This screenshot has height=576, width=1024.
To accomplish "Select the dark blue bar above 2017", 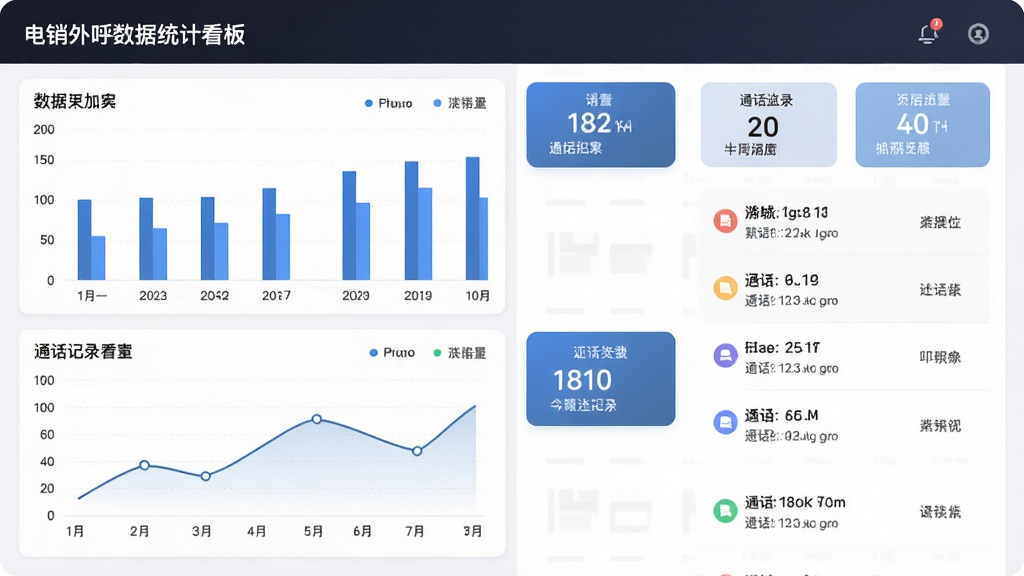I will pyautogui.click(x=269, y=234).
